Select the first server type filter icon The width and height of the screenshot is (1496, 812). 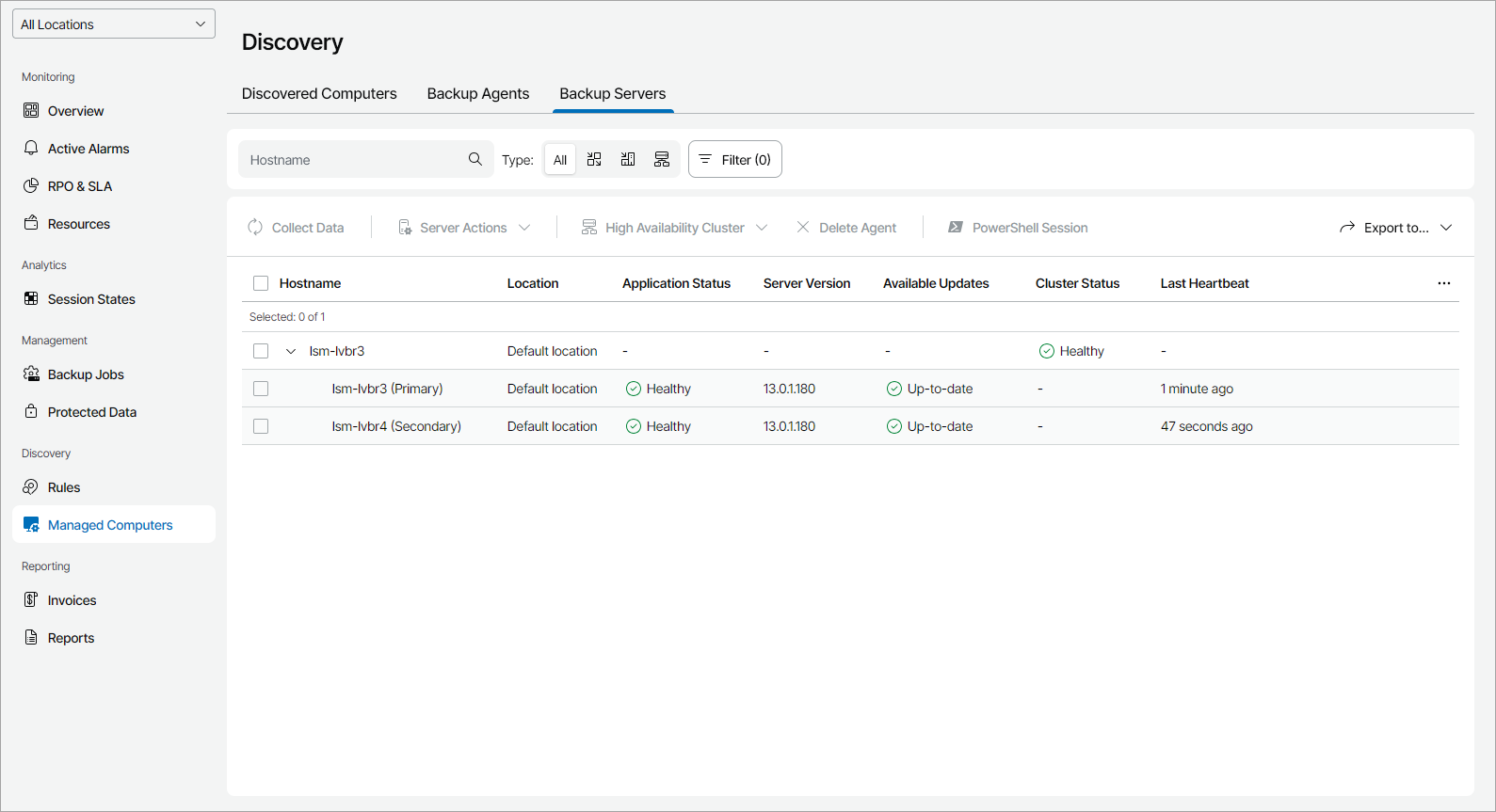point(594,159)
